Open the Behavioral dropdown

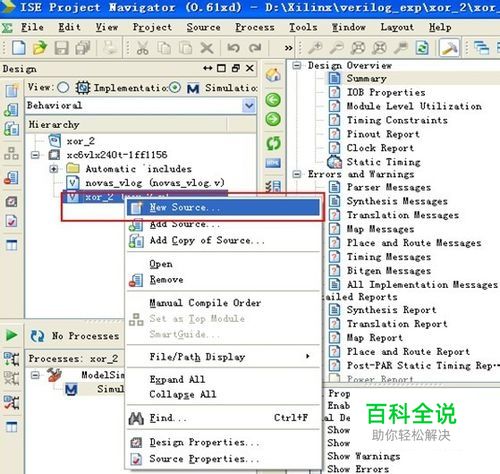pyautogui.click(x=249, y=106)
